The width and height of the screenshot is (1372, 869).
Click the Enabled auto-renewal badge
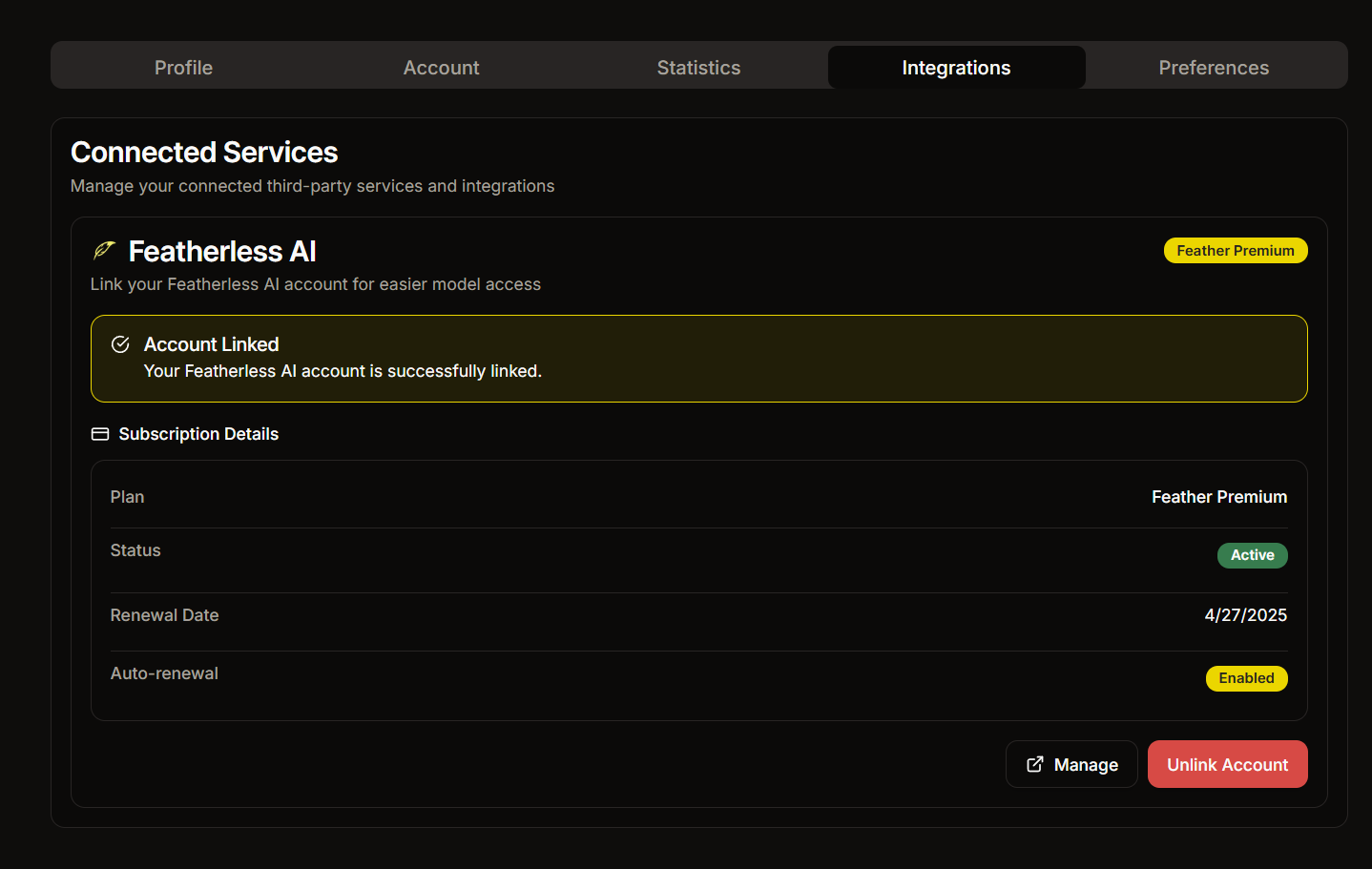1247,678
